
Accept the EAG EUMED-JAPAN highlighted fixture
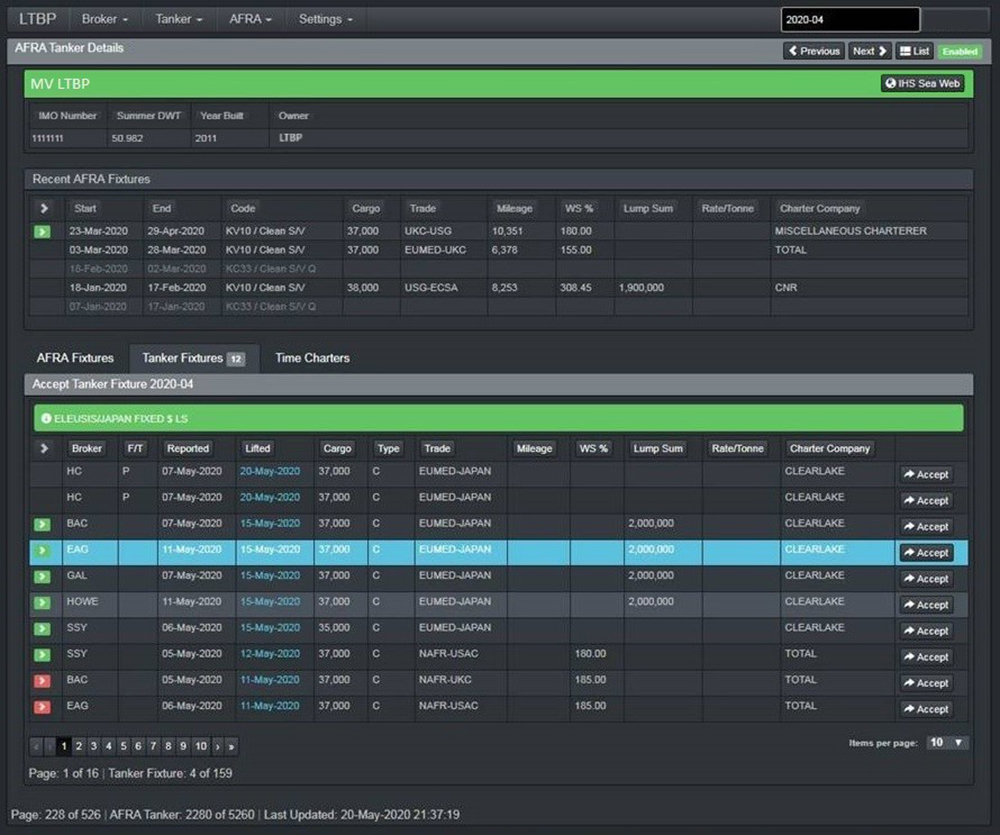pyautogui.click(x=925, y=553)
